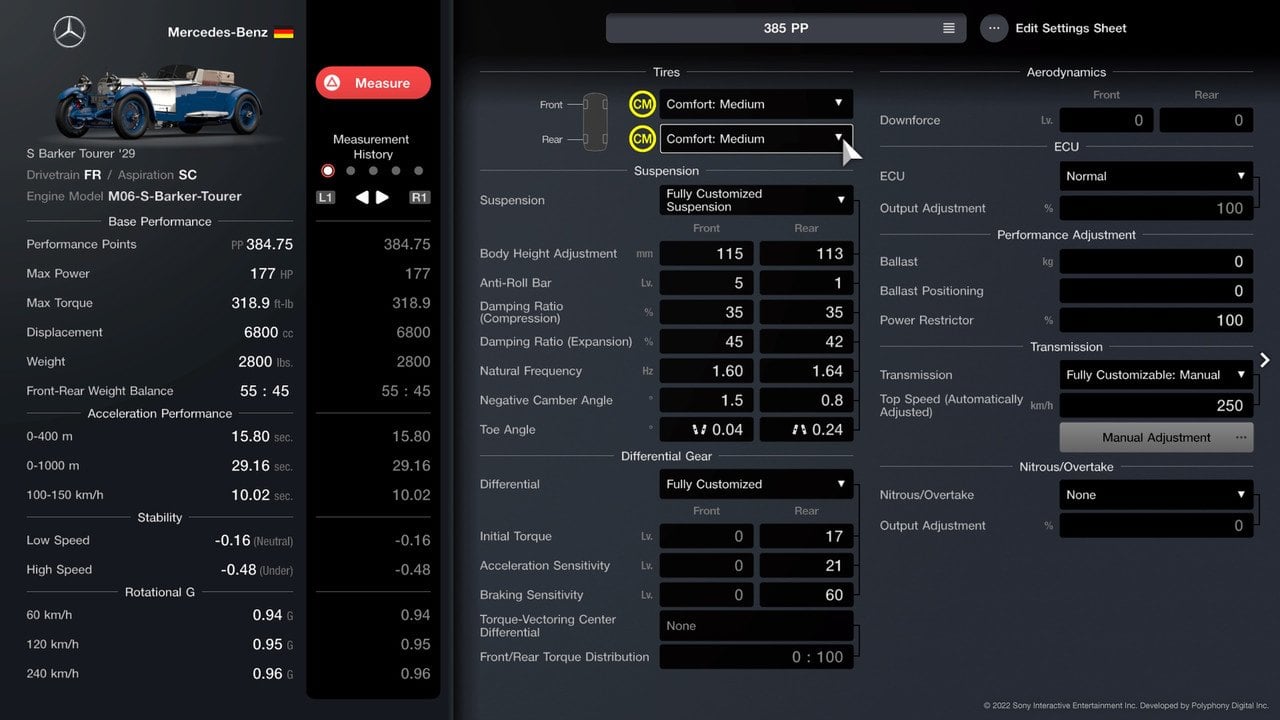Open the ECU Normal dropdown
The width and height of the screenshot is (1280, 720).
tap(1156, 176)
